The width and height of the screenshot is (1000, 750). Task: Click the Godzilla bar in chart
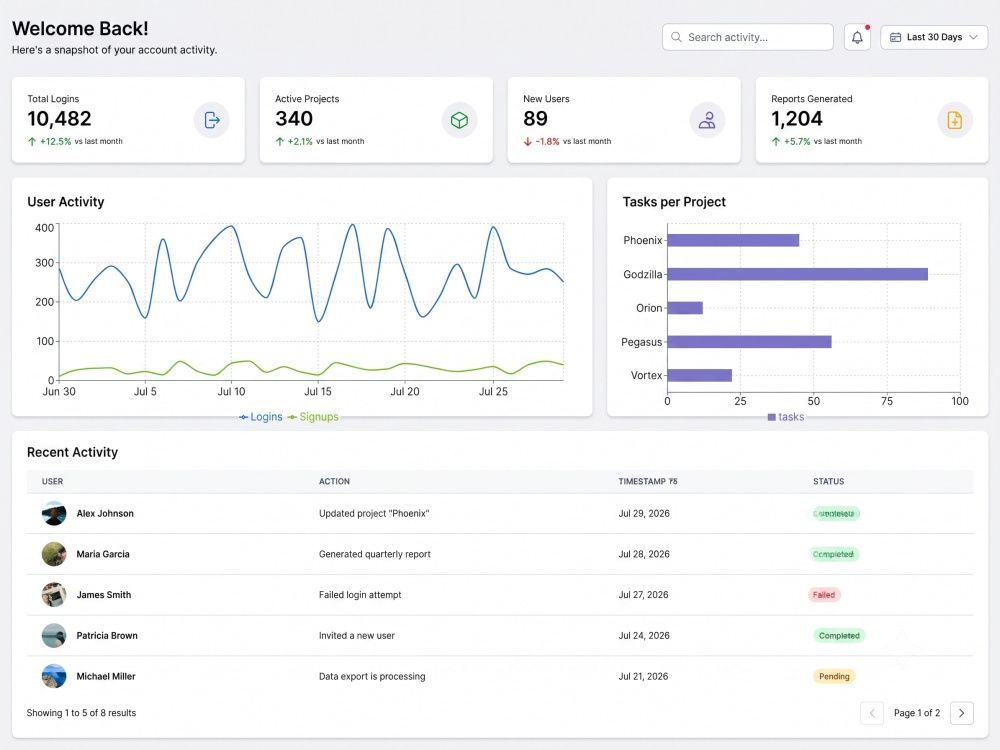point(797,274)
